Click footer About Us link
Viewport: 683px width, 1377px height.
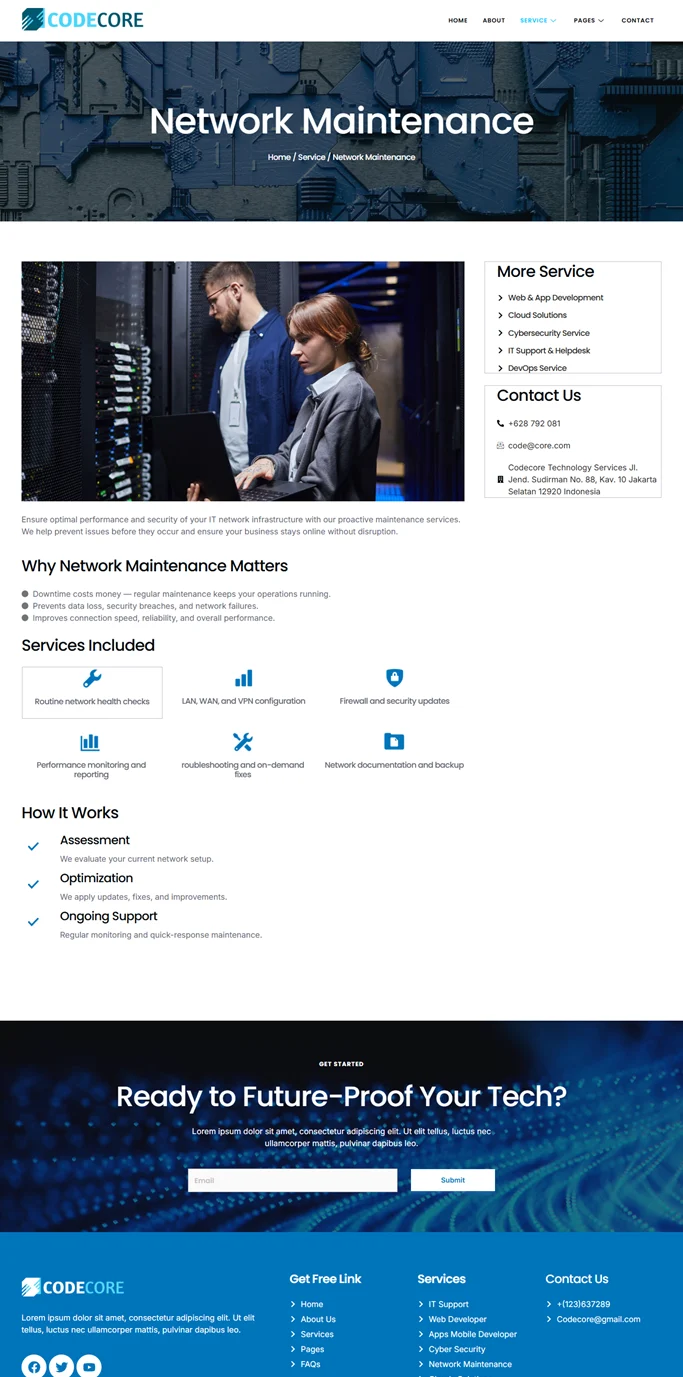point(318,1319)
